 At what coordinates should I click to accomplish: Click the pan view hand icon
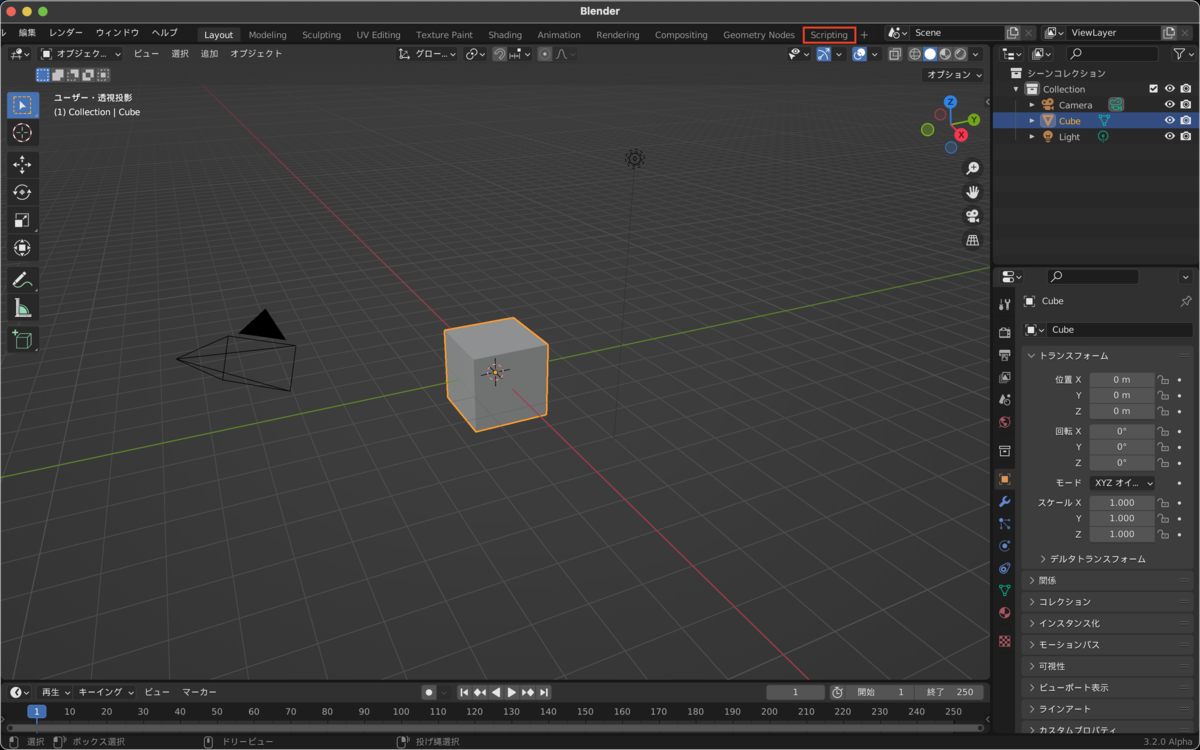[x=972, y=193]
